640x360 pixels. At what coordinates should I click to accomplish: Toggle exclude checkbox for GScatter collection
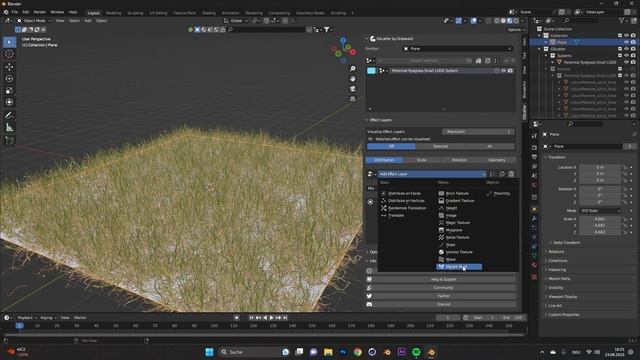[620, 49]
